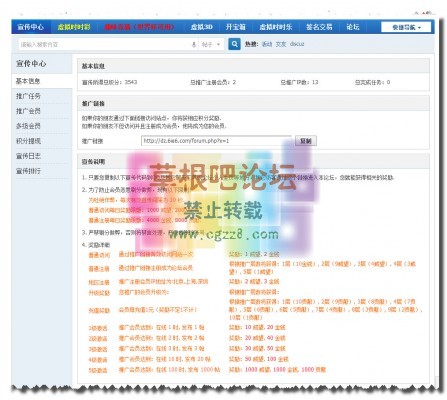
Task: Expand the 快捷导航 dropdown
Action: [x=406, y=27]
